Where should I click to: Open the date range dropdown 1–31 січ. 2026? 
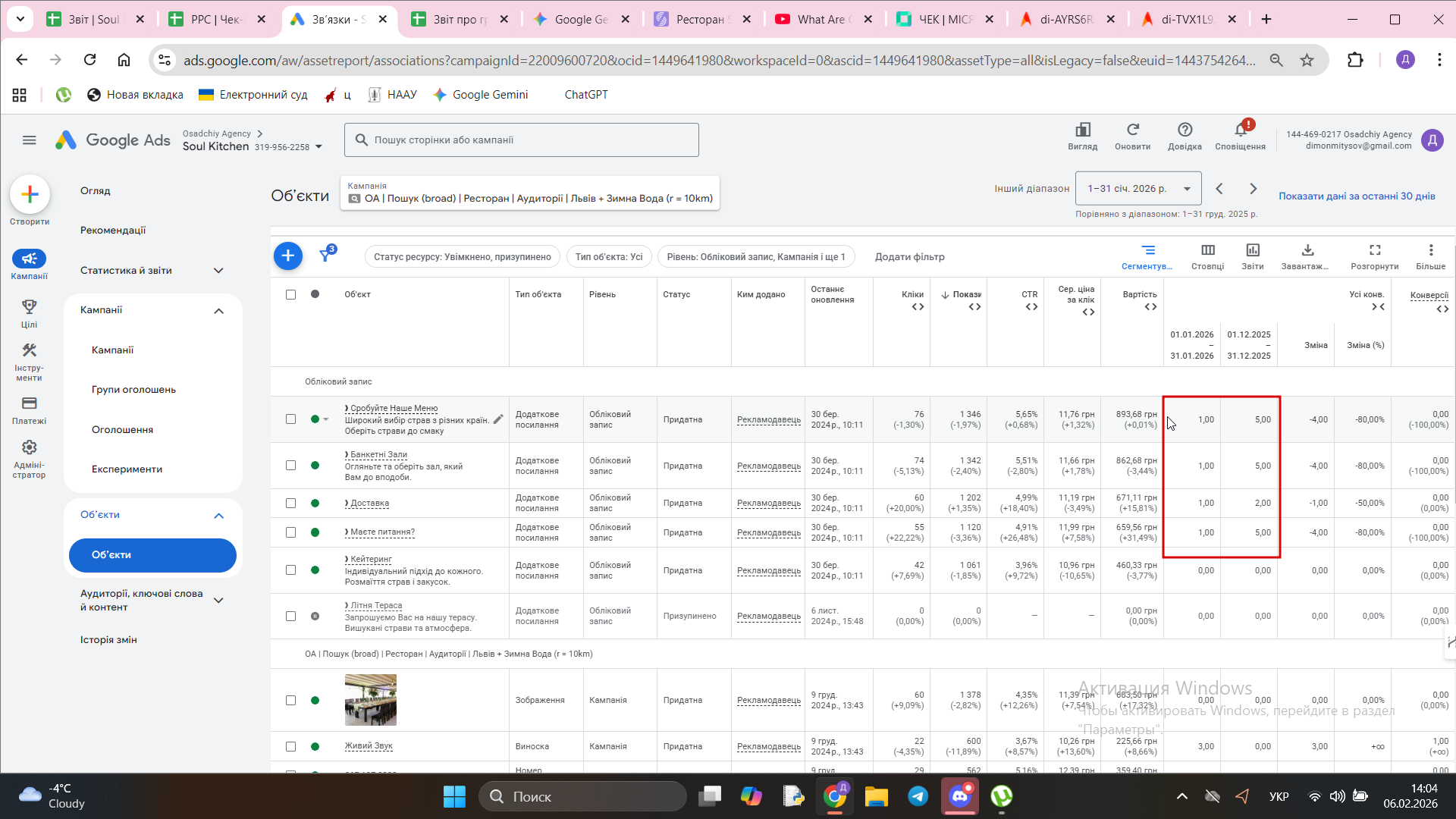tap(1137, 189)
